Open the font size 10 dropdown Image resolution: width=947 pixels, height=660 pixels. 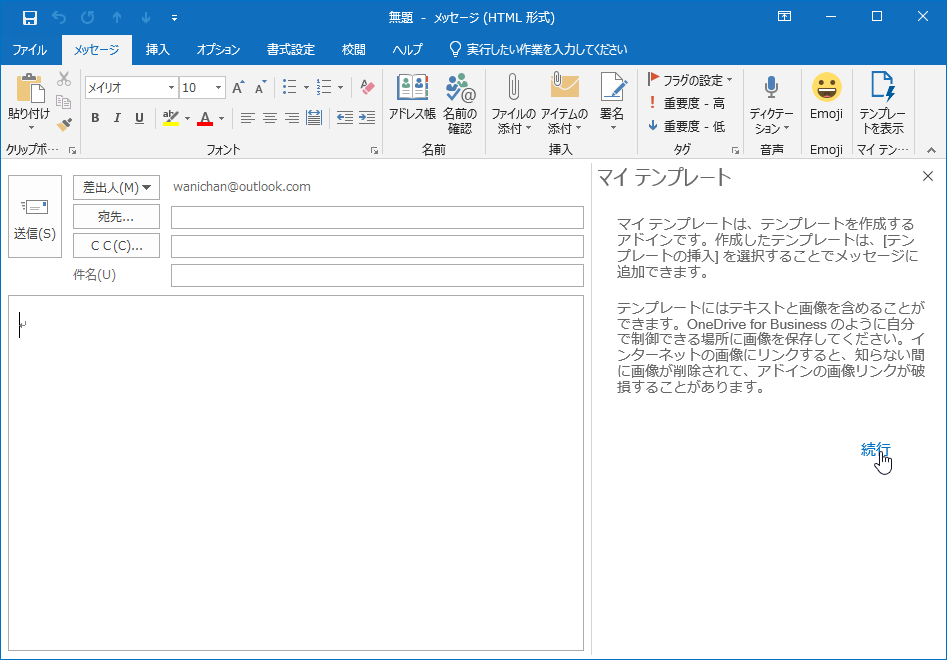click(x=219, y=88)
